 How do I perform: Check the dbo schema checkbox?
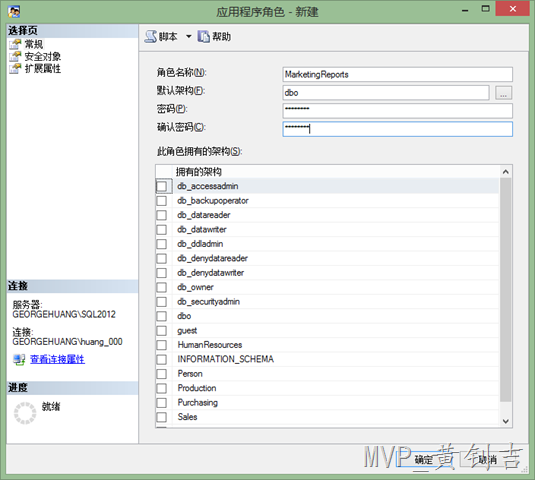(x=162, y=316)
